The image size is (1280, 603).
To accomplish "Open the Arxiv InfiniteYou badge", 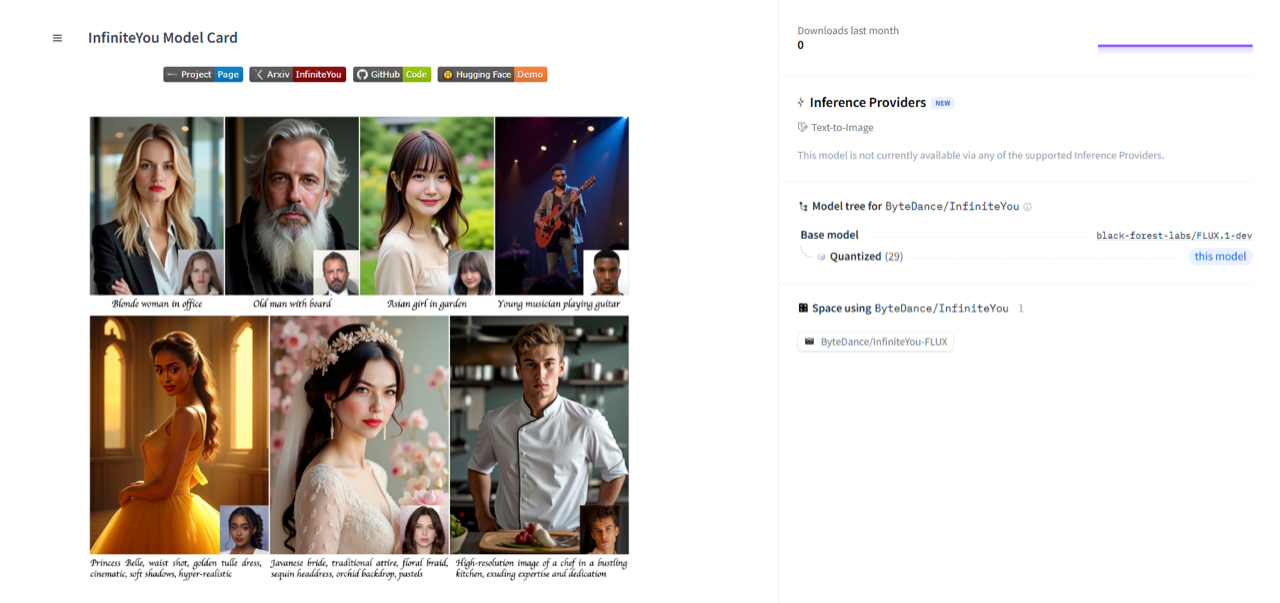I will click(298, 74).
